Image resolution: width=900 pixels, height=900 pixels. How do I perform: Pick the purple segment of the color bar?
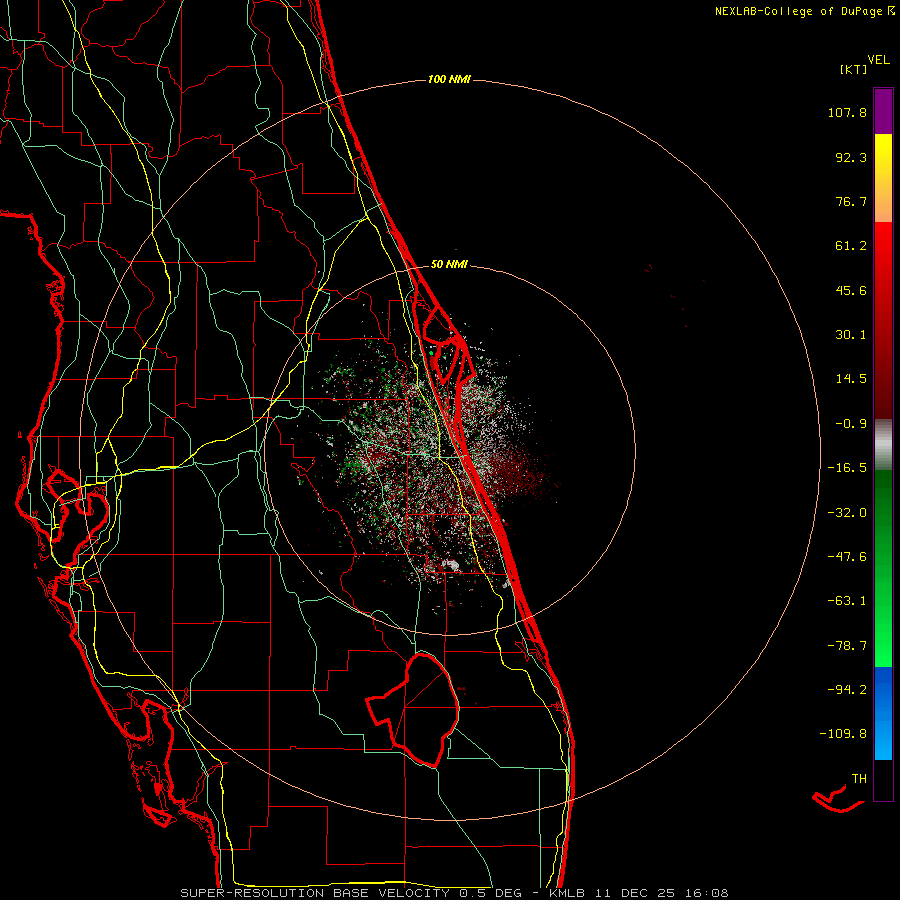pos(883,111)
